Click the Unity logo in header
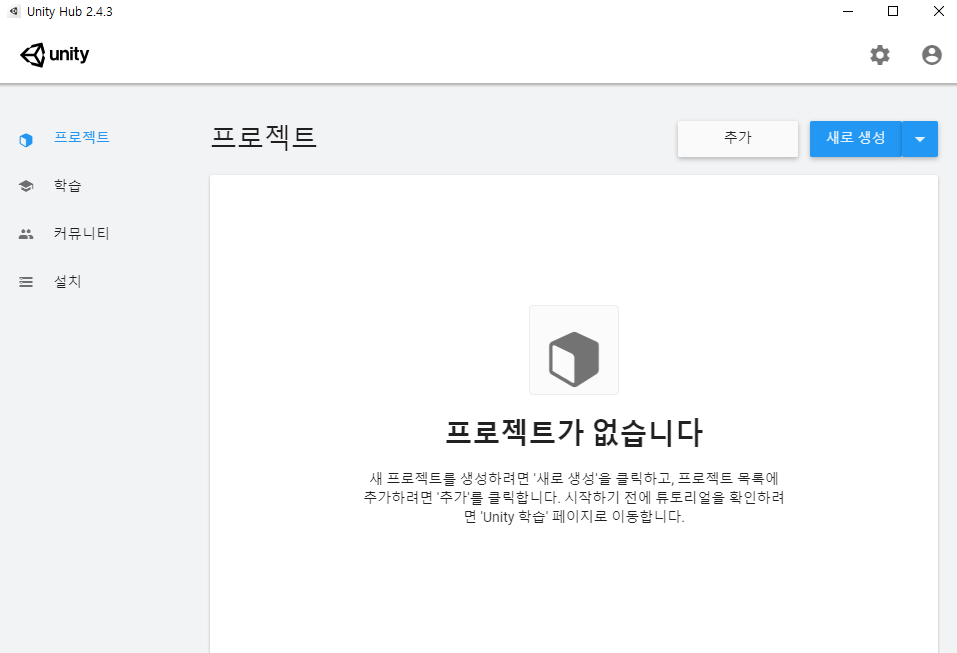This screenshot has height=653, width=957. [x=54, y=54]
